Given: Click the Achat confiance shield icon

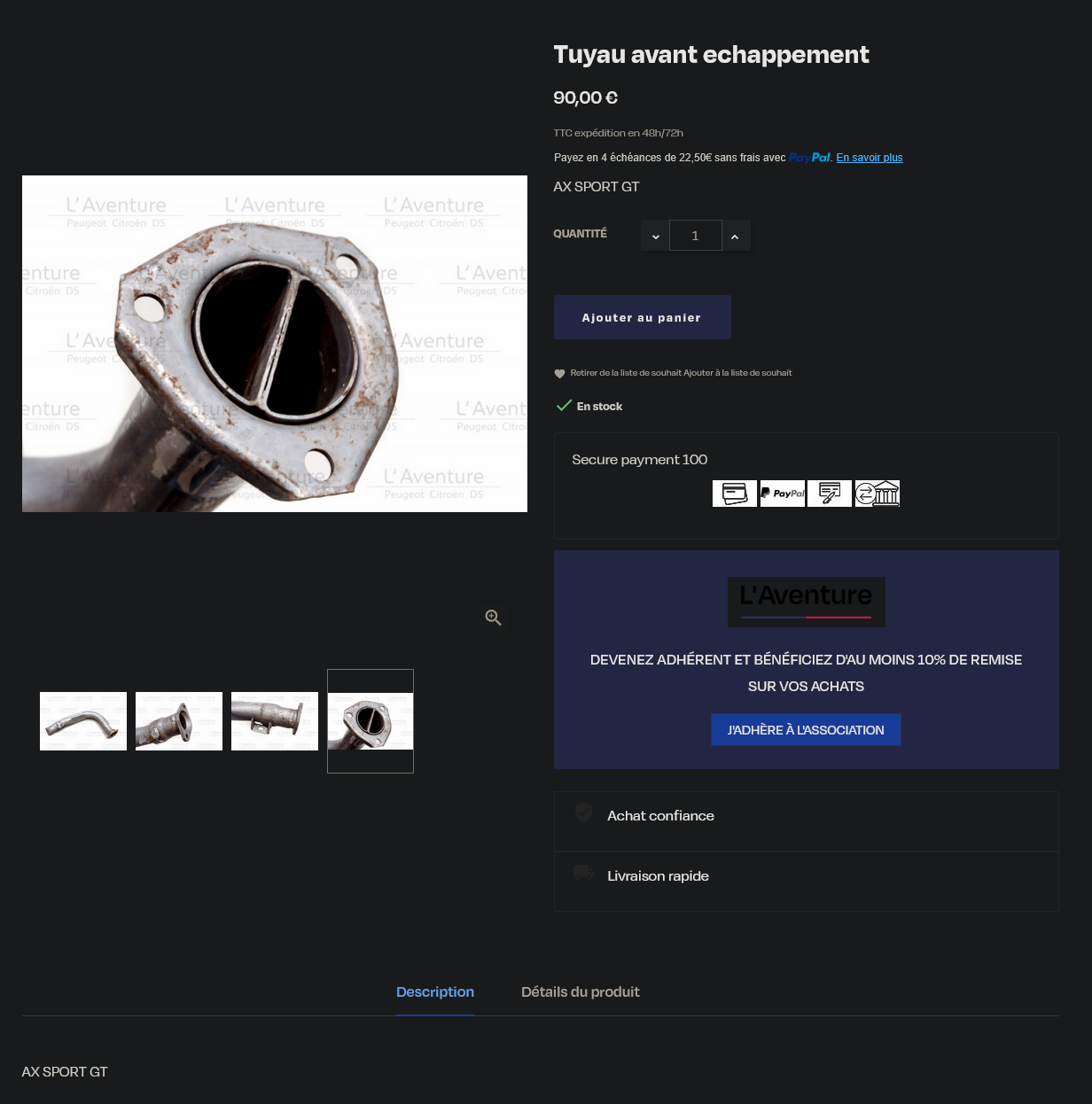Looking at the screenshot, I should pyautogui.click(x=583, y=812).
